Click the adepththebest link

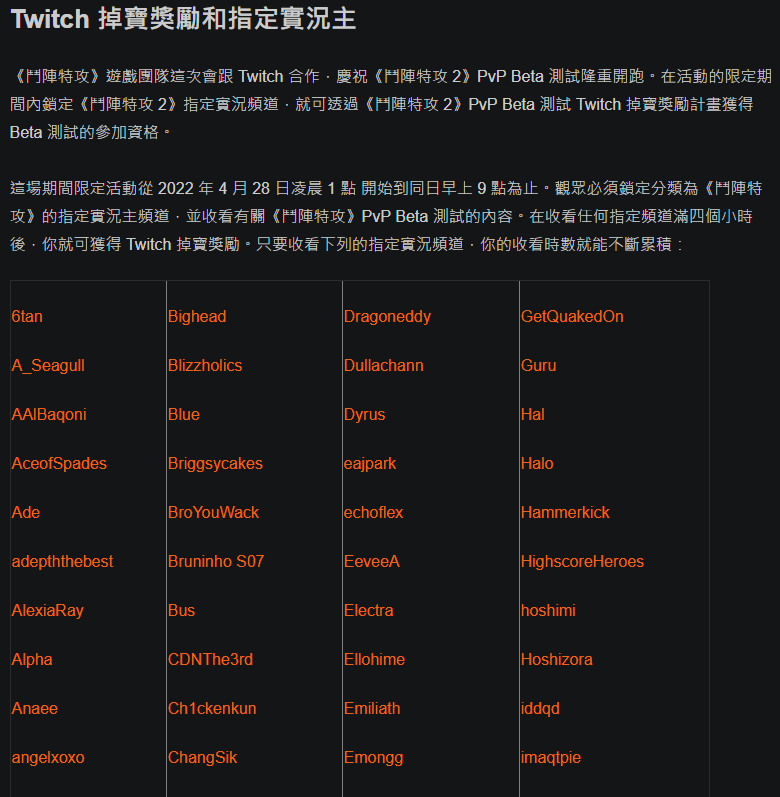point(63,561)
